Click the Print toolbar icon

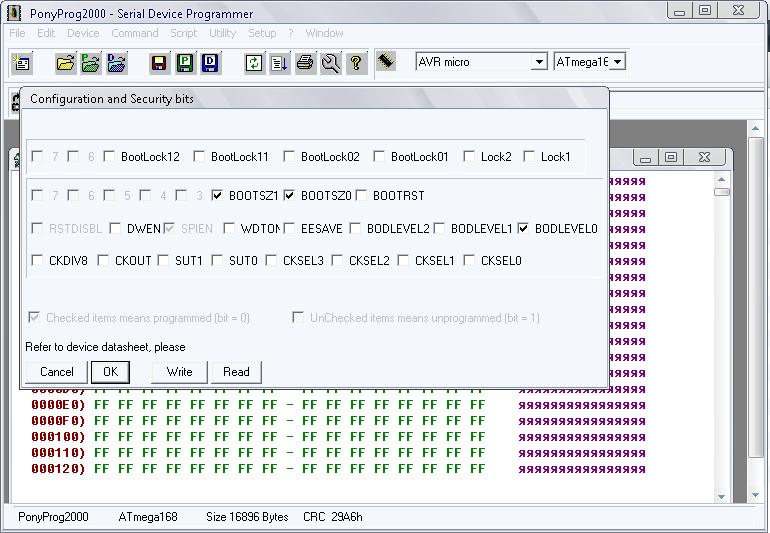305,63
